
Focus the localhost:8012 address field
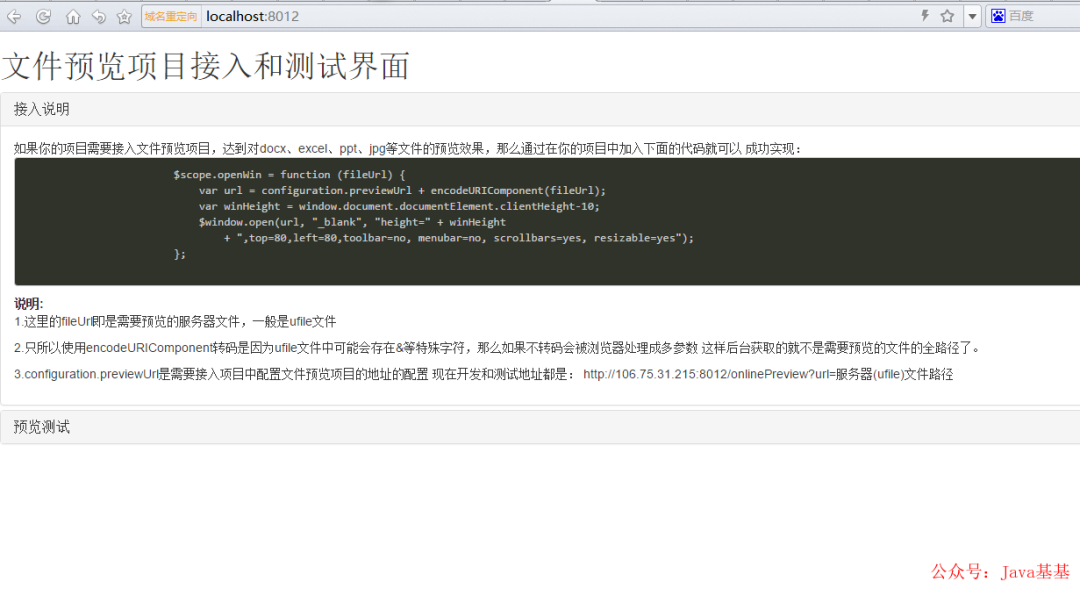(558, 17)
